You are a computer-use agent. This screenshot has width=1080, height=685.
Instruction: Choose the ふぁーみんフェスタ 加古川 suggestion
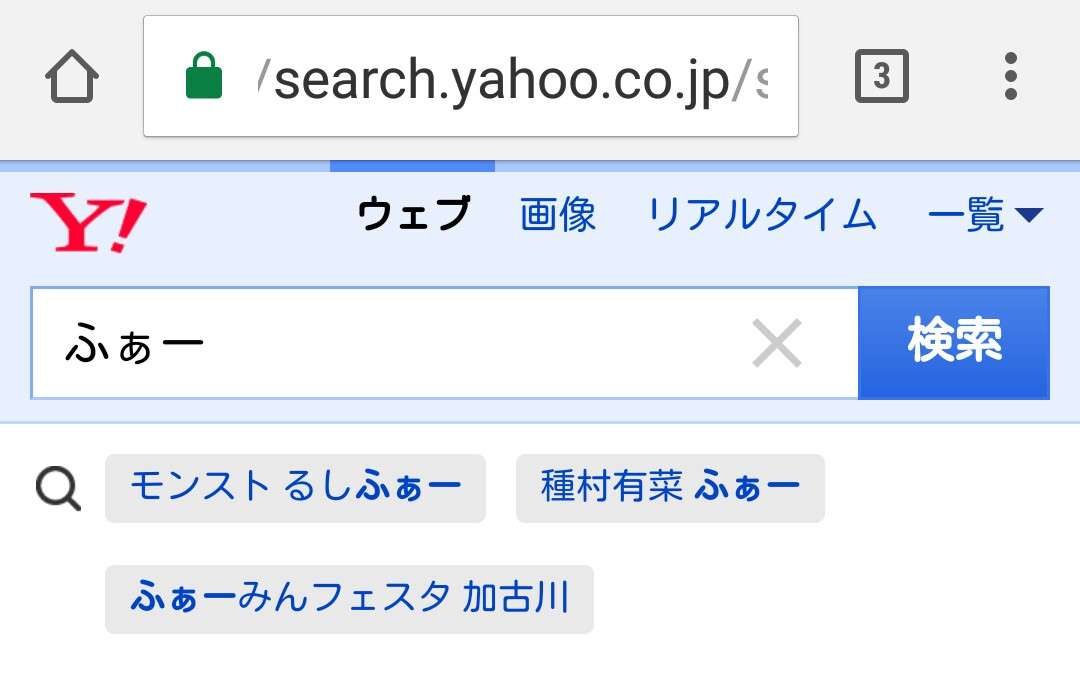(x=349, y=599)
